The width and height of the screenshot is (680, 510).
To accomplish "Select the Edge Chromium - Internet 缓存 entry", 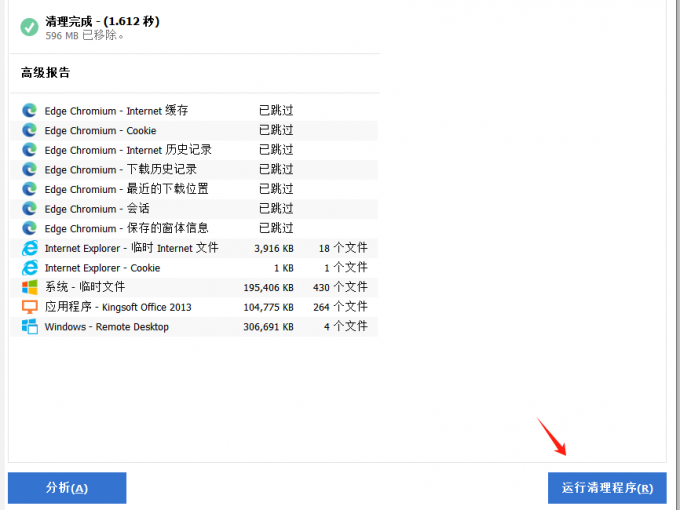I will pyautogui.click(x=194, y=111).
